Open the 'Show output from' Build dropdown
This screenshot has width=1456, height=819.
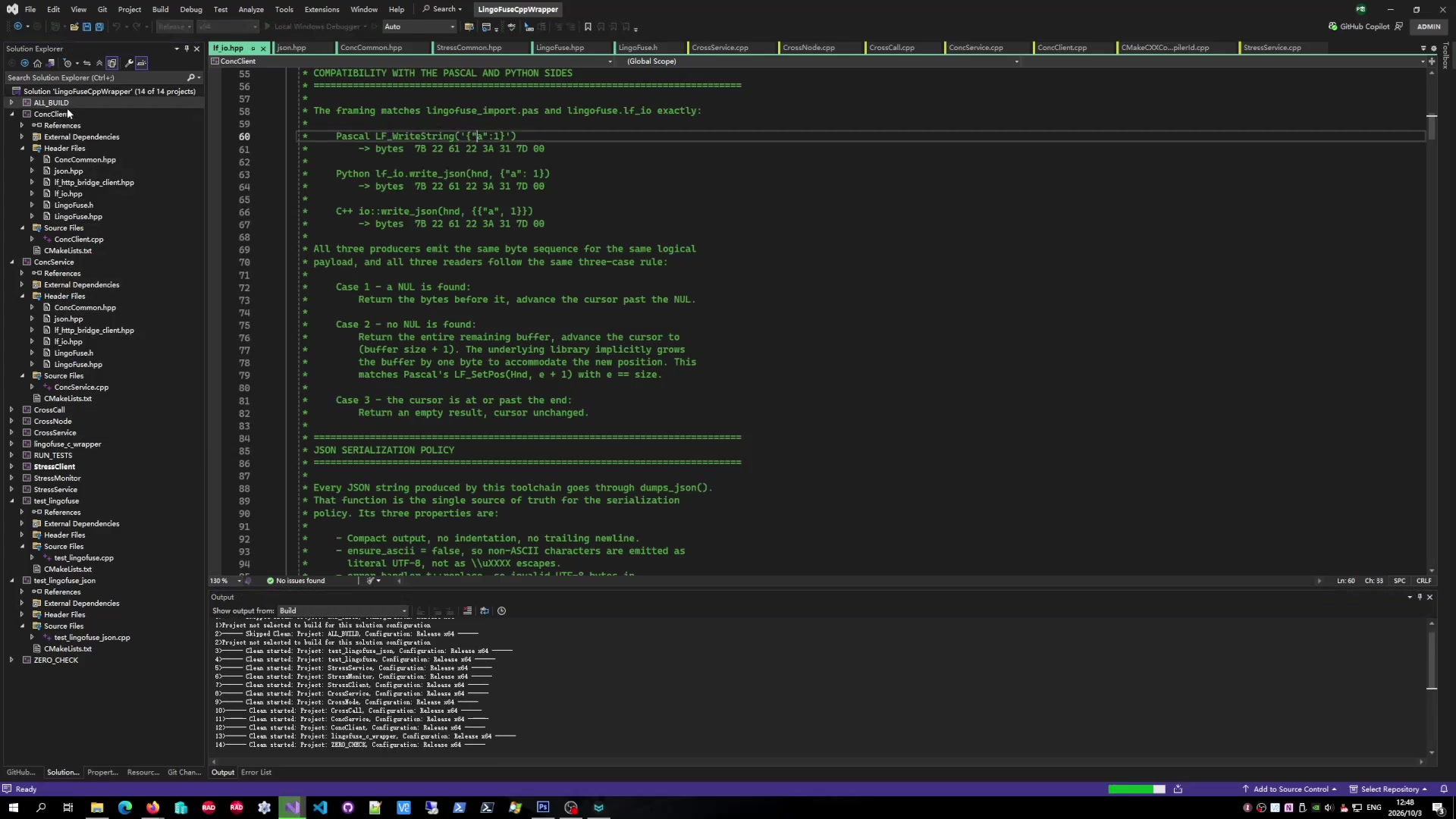[343, 611]
